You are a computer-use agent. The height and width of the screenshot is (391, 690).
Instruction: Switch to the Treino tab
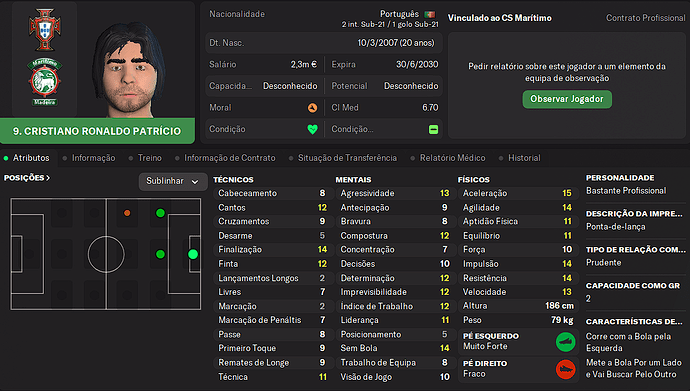[x=150, y=158]
